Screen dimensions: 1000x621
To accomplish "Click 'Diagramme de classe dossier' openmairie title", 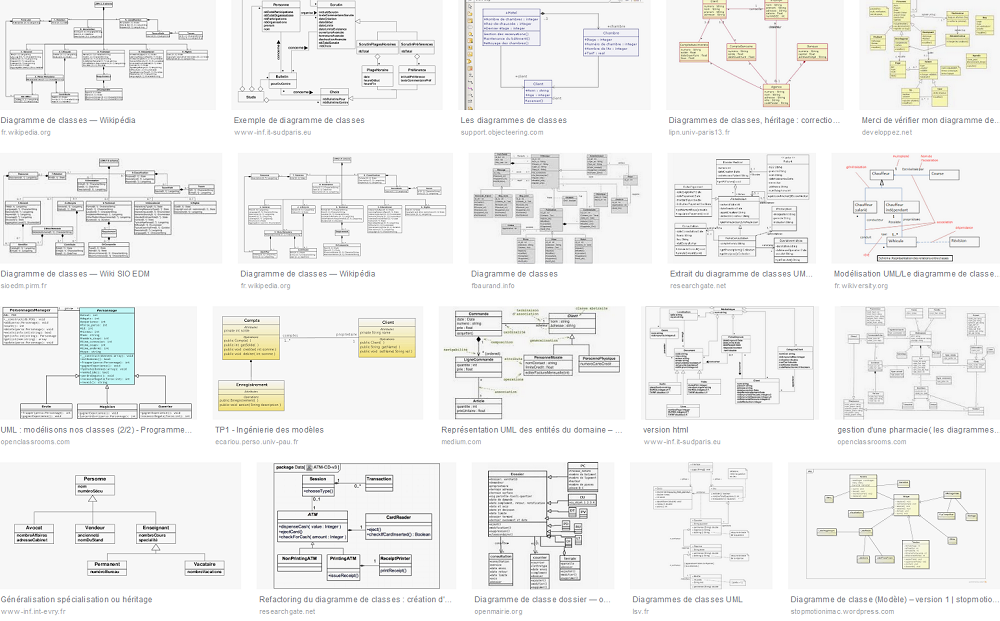I will (542, 599).
